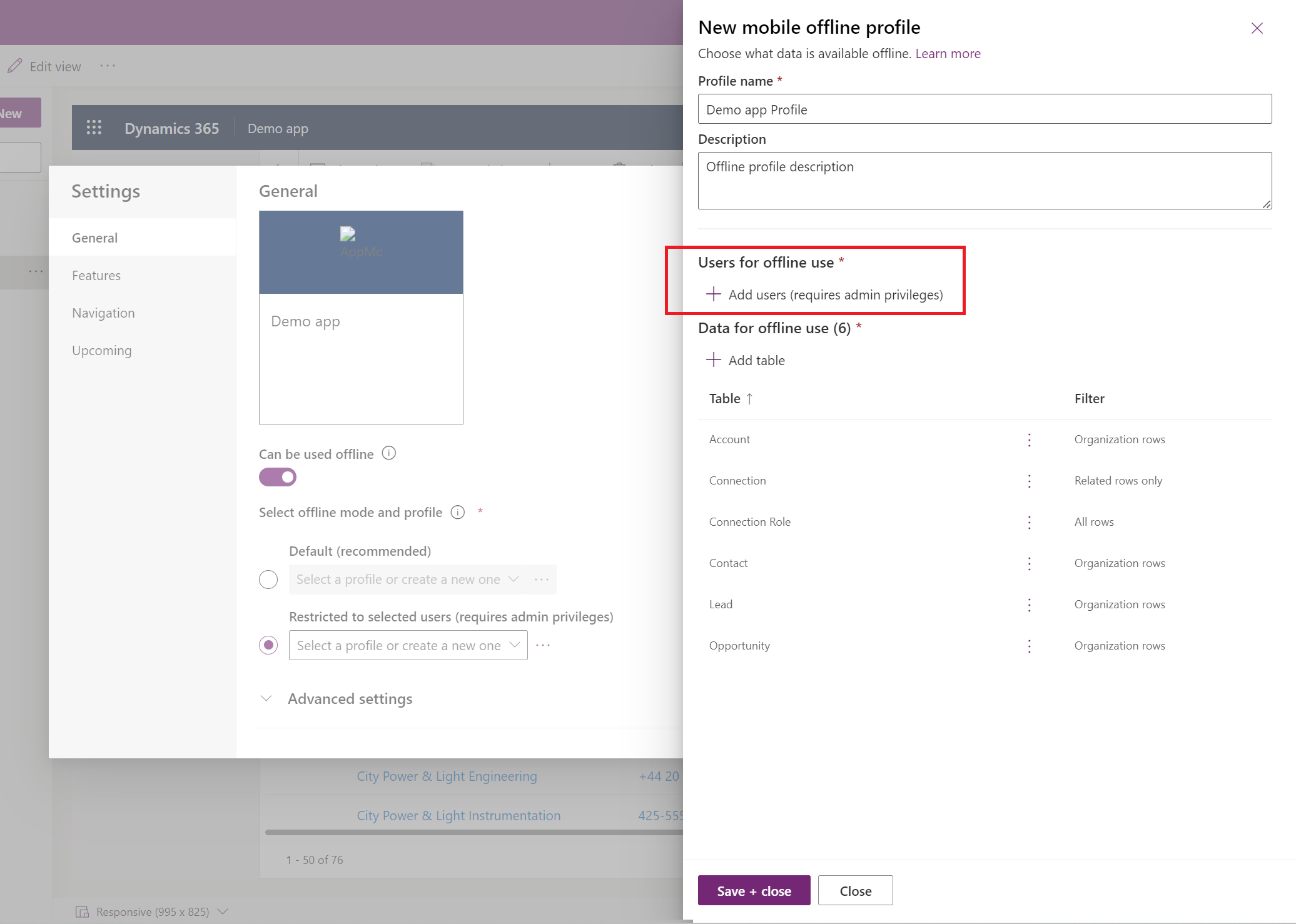Open the Default profile selector dropdown

(406, 579)
